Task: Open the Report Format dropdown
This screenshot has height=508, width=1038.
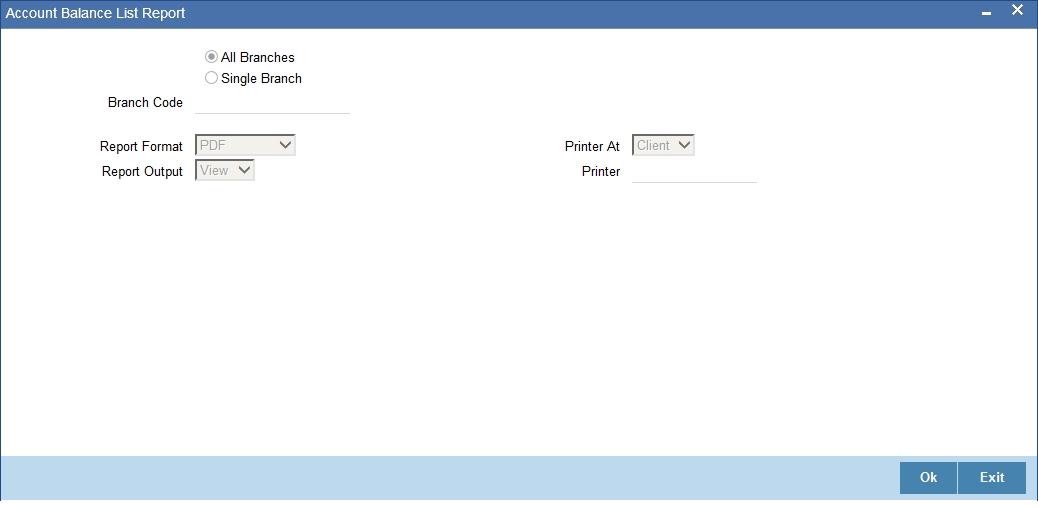Action: (246, 145)
